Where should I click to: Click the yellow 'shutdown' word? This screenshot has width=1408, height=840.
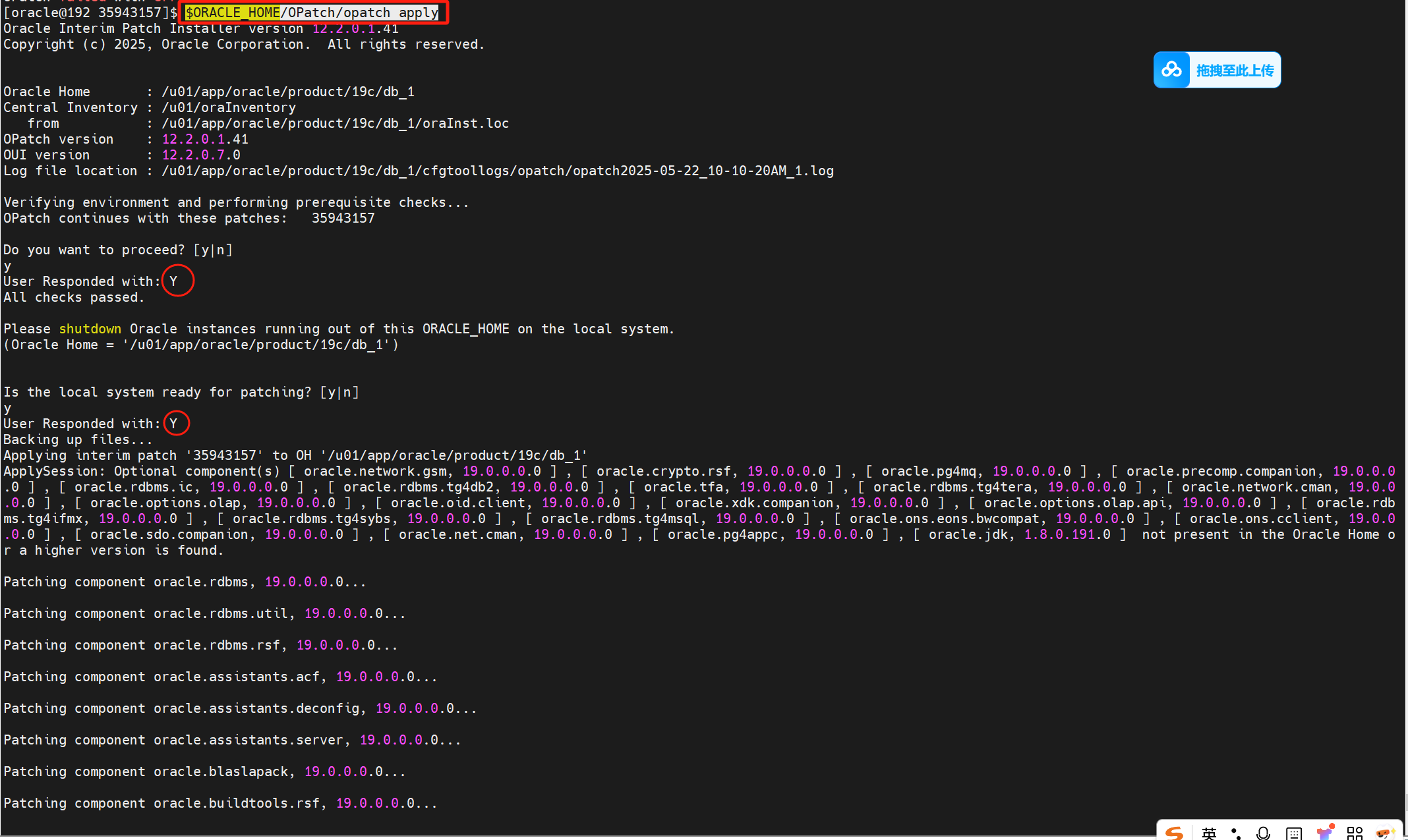click(90, 329)
